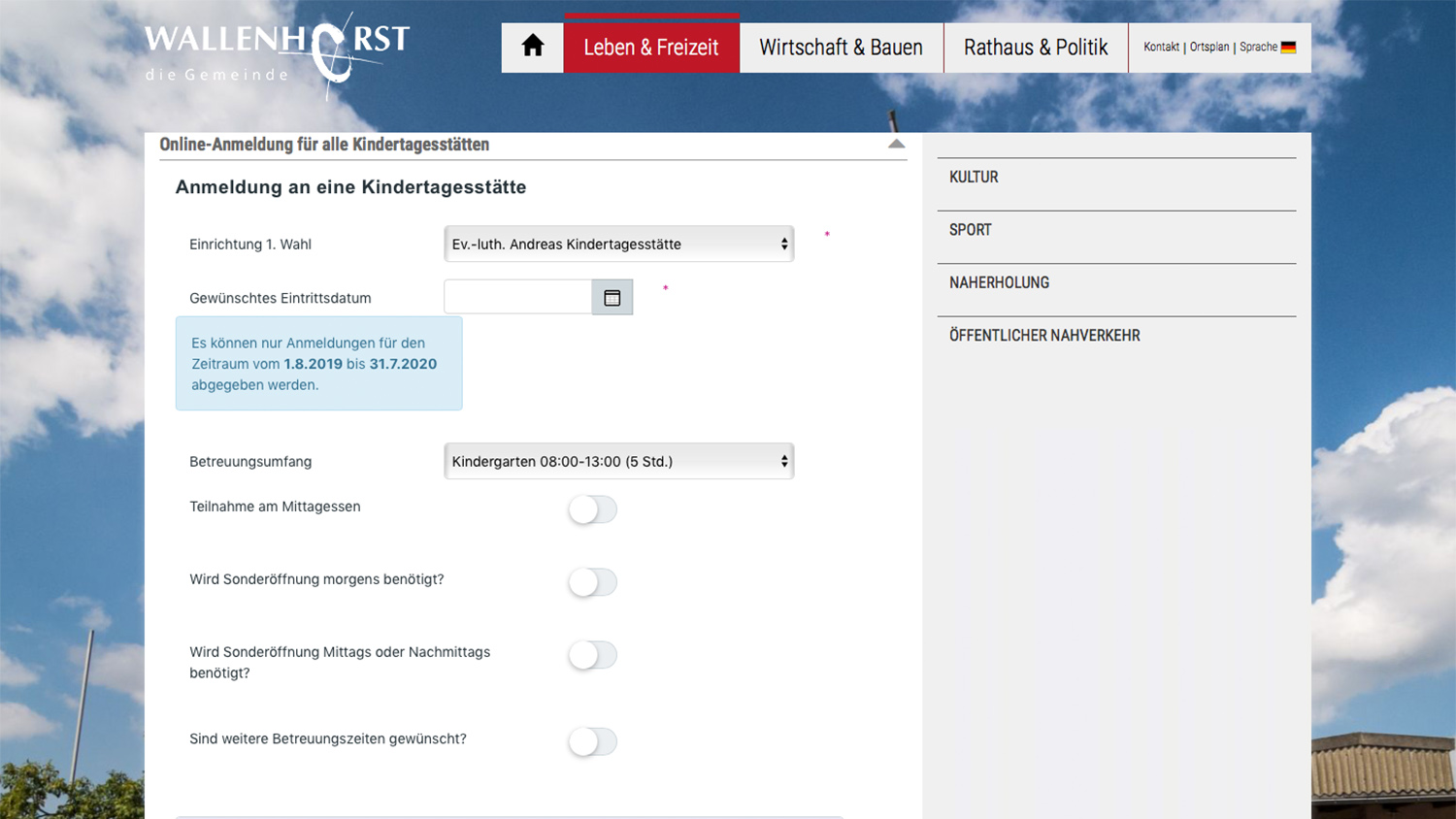Go to the home page icon
The width and height of the screenshot is (1456, 819).
point(533,47)
